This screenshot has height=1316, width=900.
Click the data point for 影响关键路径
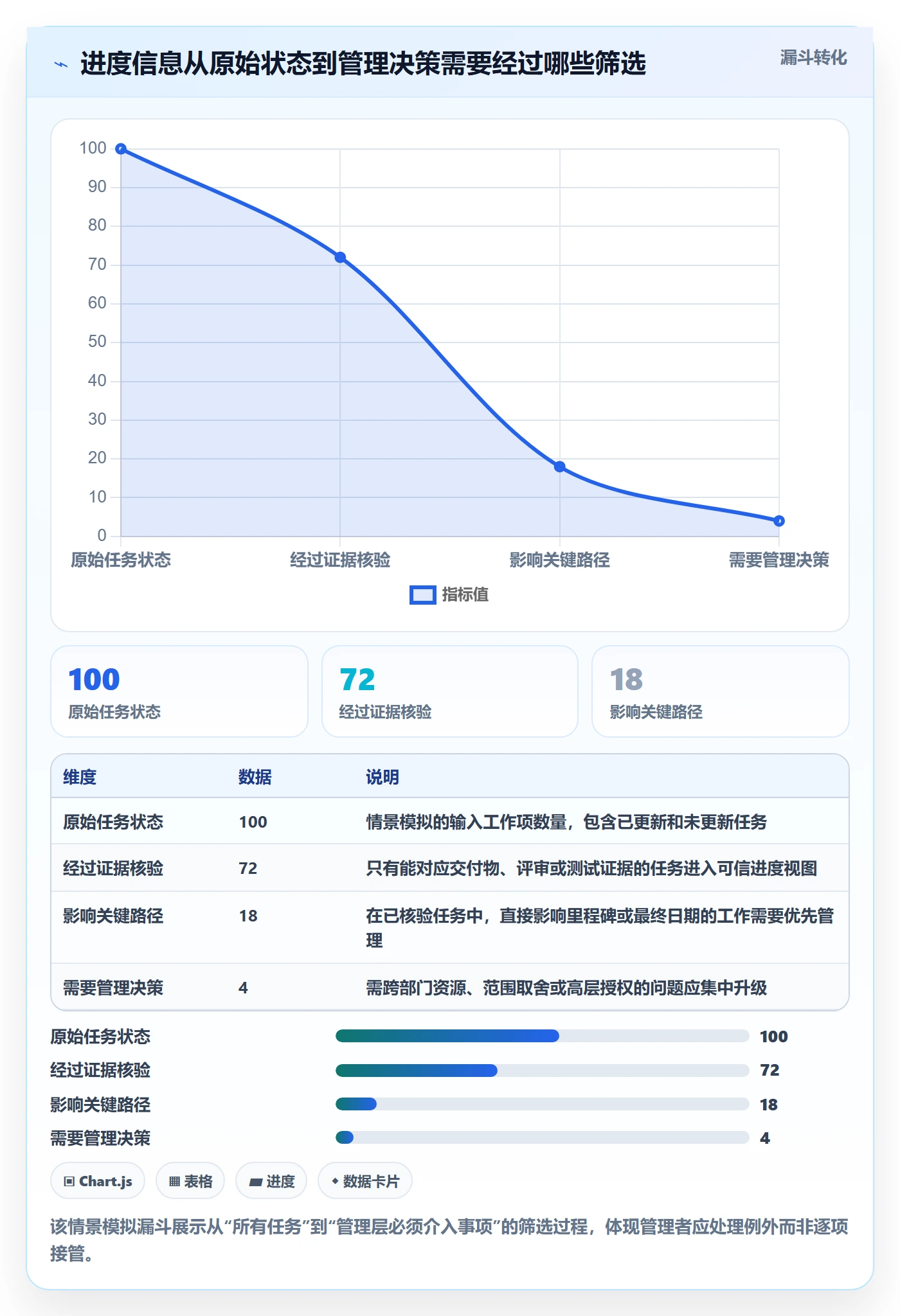click(560, 467)
